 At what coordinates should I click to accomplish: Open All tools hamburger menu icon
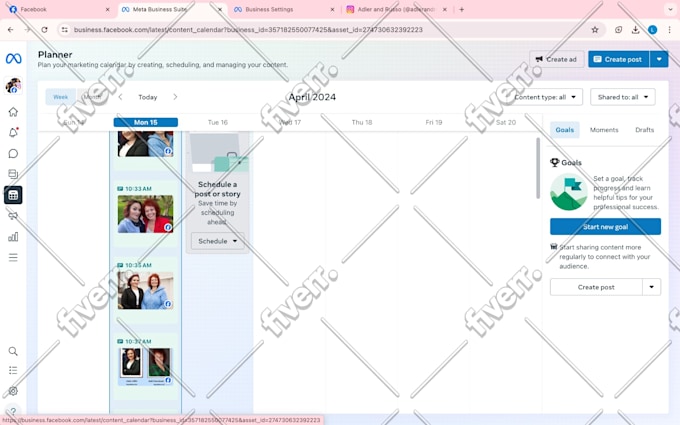[13, 258]
